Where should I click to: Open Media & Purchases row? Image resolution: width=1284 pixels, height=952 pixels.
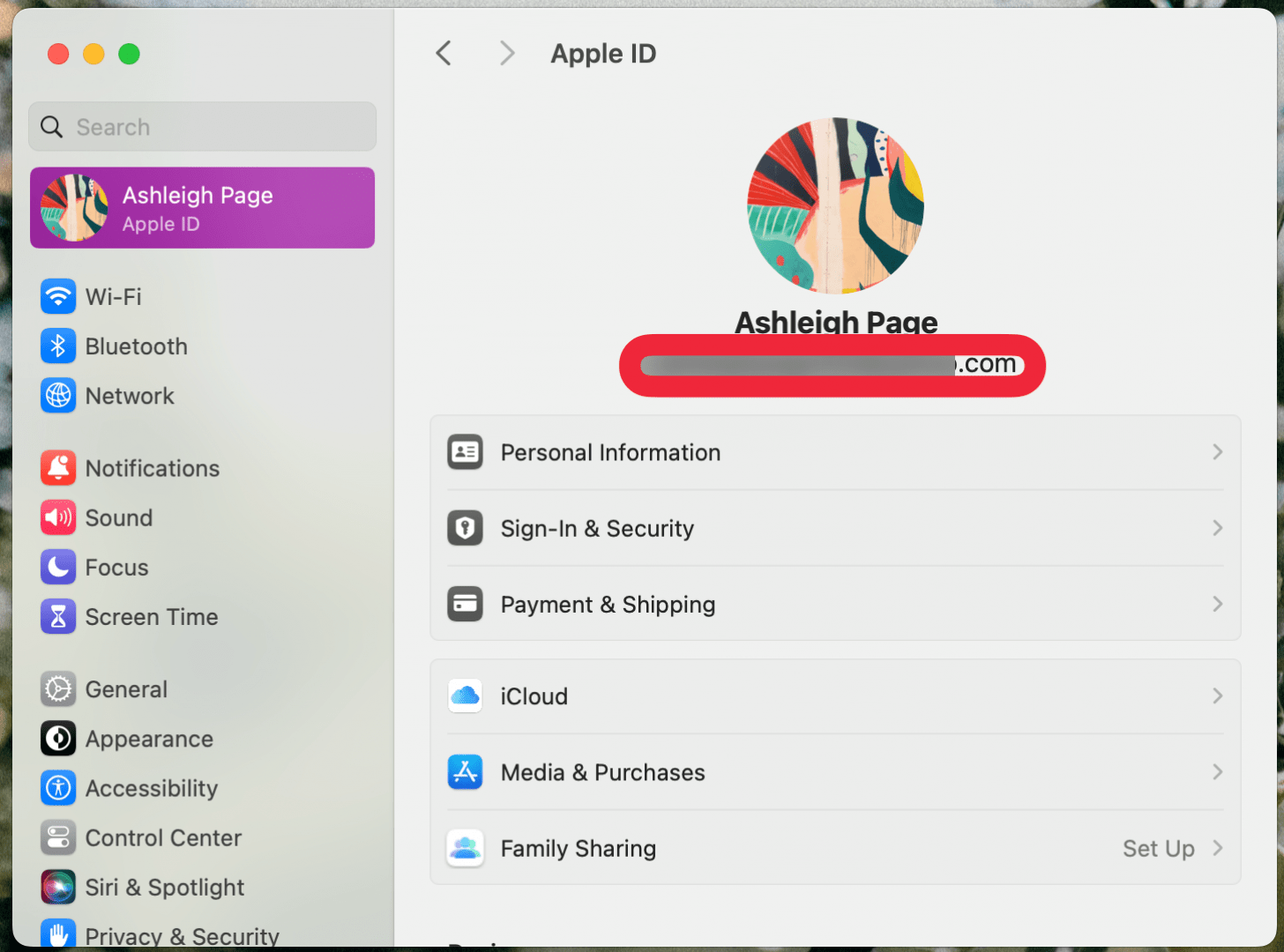603,772
